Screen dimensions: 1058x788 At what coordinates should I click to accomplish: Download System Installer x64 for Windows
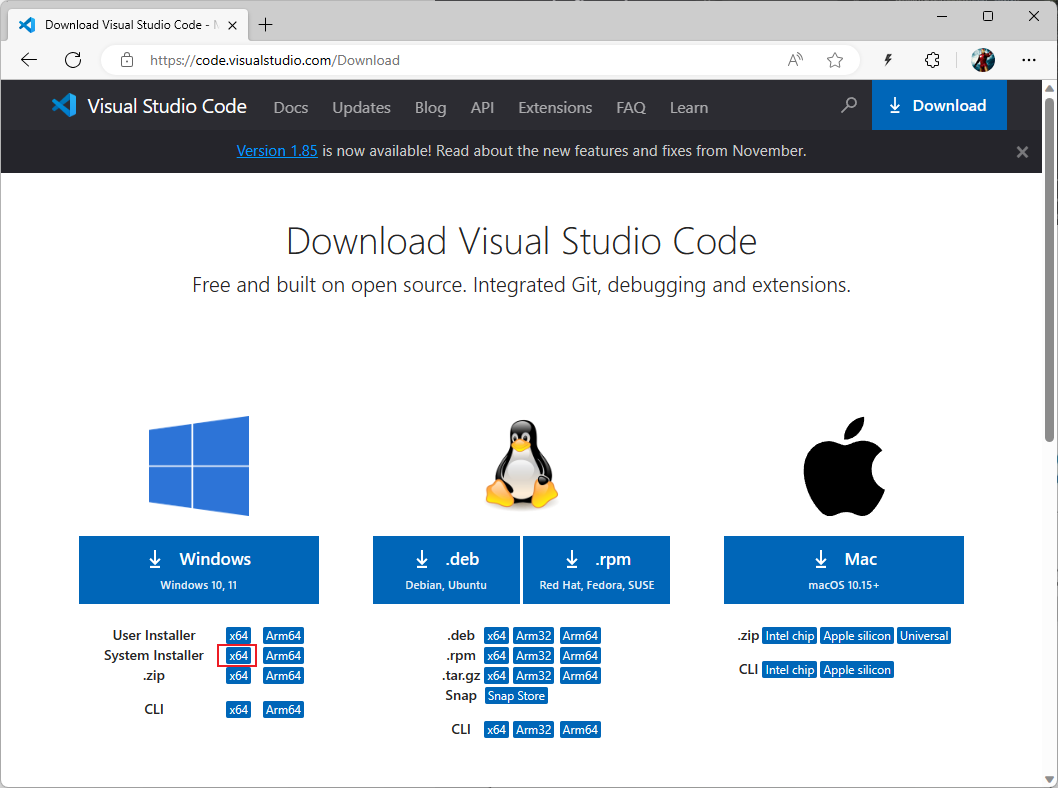pos(238,656)
